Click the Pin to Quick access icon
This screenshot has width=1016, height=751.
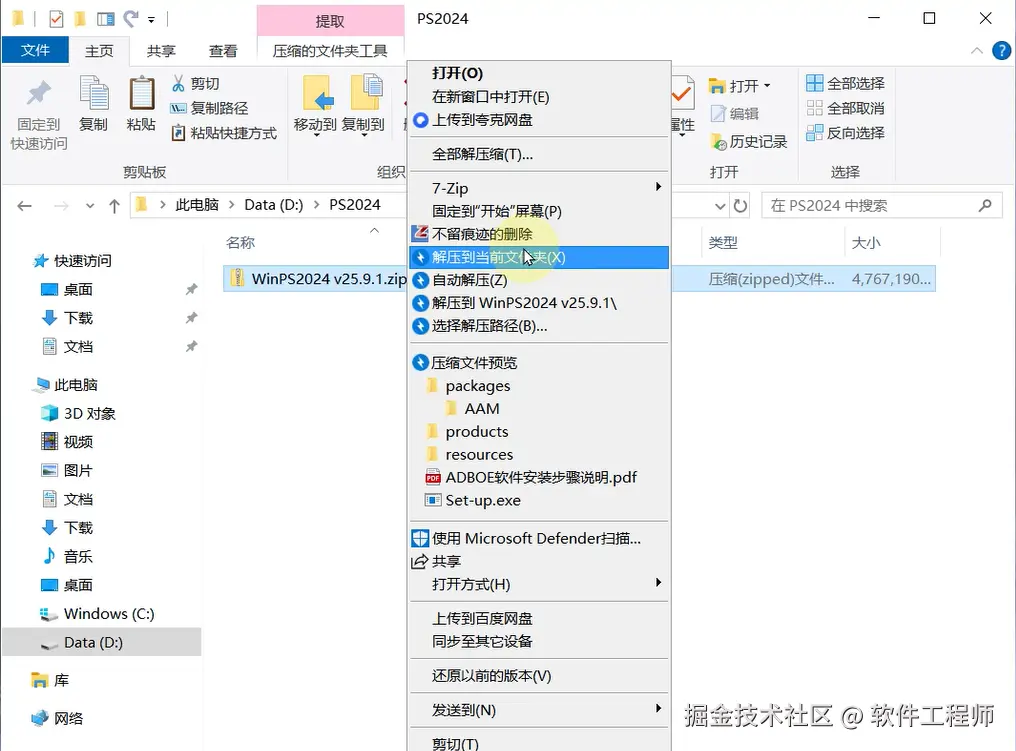point(38,95)
